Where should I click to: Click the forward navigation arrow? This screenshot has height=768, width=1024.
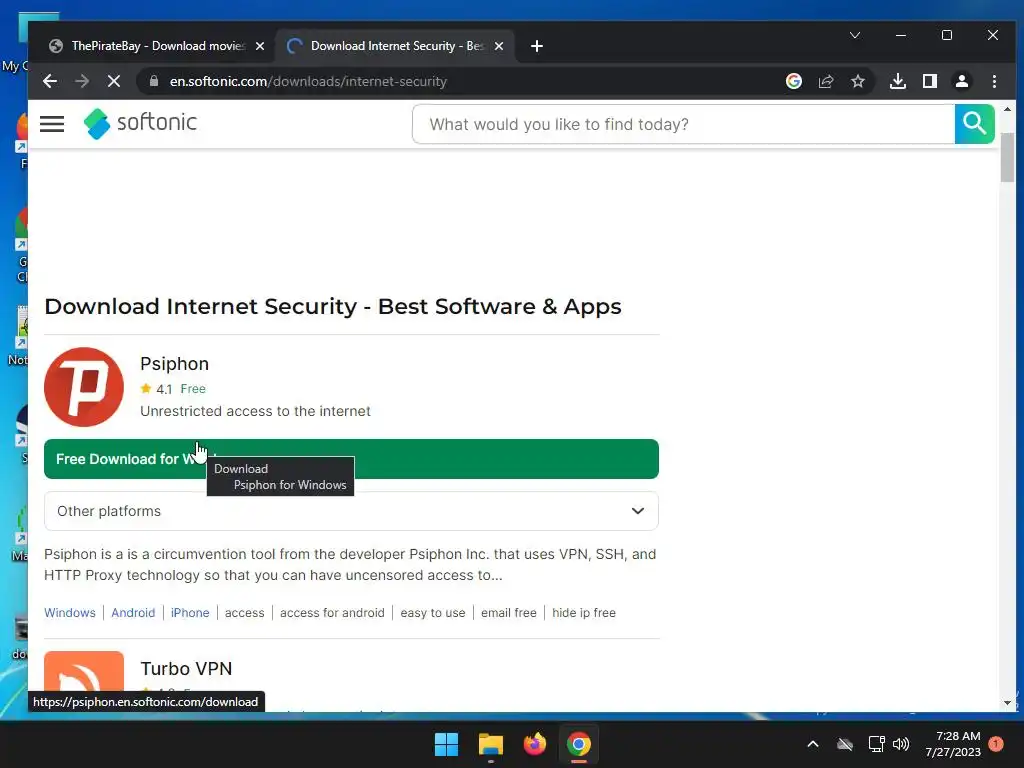click(x=82, y=82)
